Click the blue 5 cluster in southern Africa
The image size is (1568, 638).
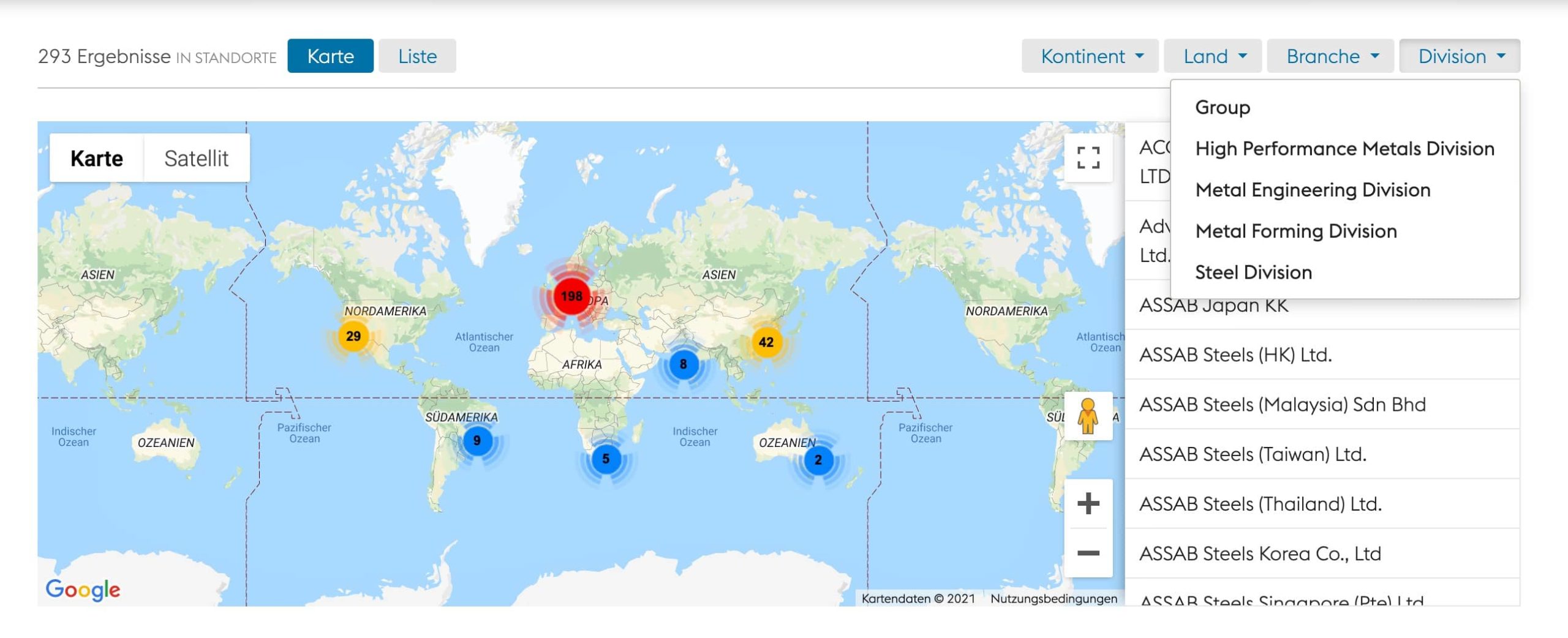(x=605, y=459)
